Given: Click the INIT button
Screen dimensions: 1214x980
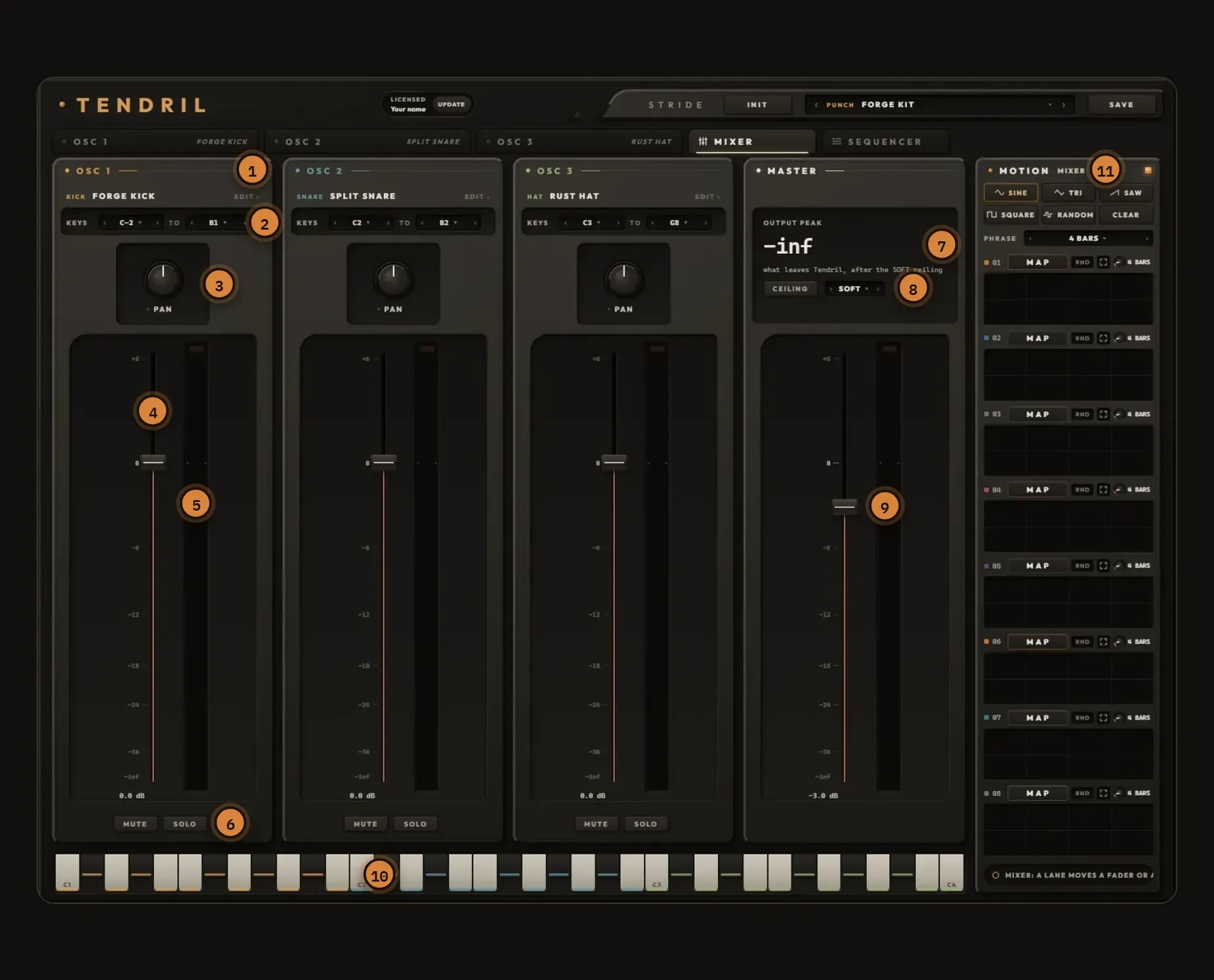Looking at the screenshot, I should coord(757,105).
